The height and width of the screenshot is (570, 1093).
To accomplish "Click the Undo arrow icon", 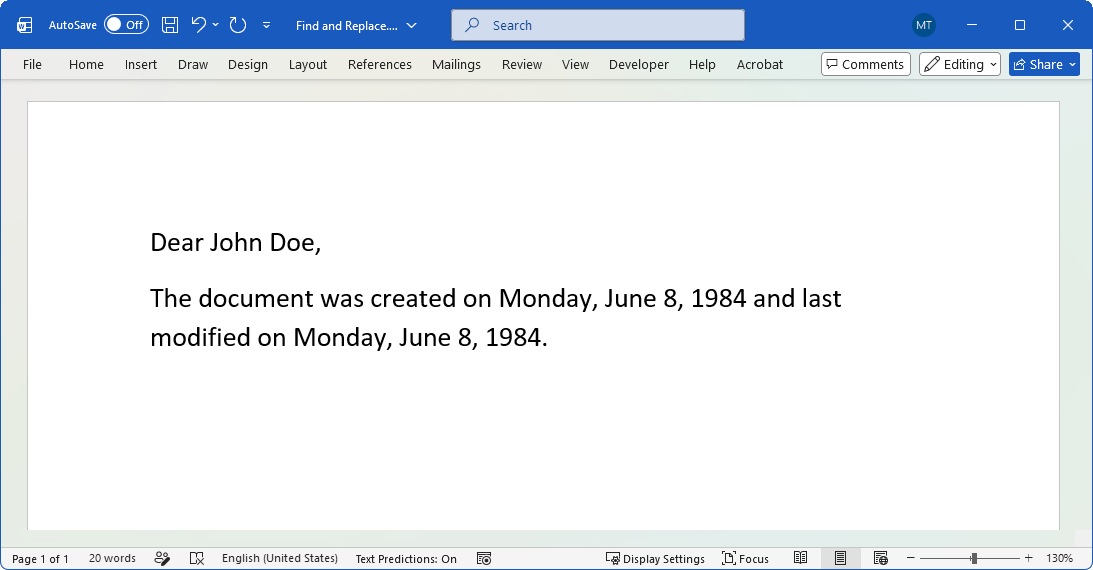I will click(x=198, y=25).
